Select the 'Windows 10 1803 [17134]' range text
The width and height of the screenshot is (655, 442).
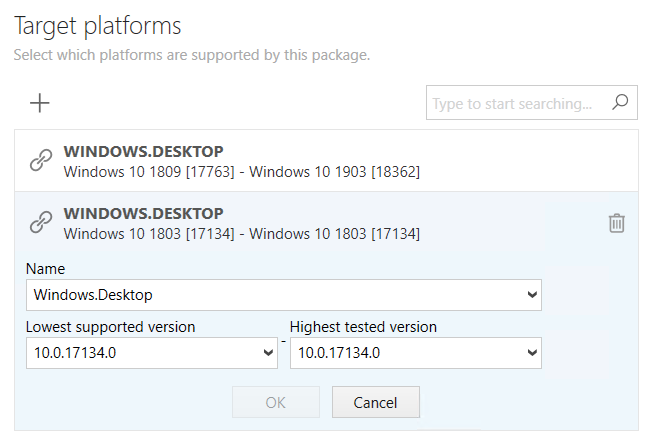pos(242,234)
